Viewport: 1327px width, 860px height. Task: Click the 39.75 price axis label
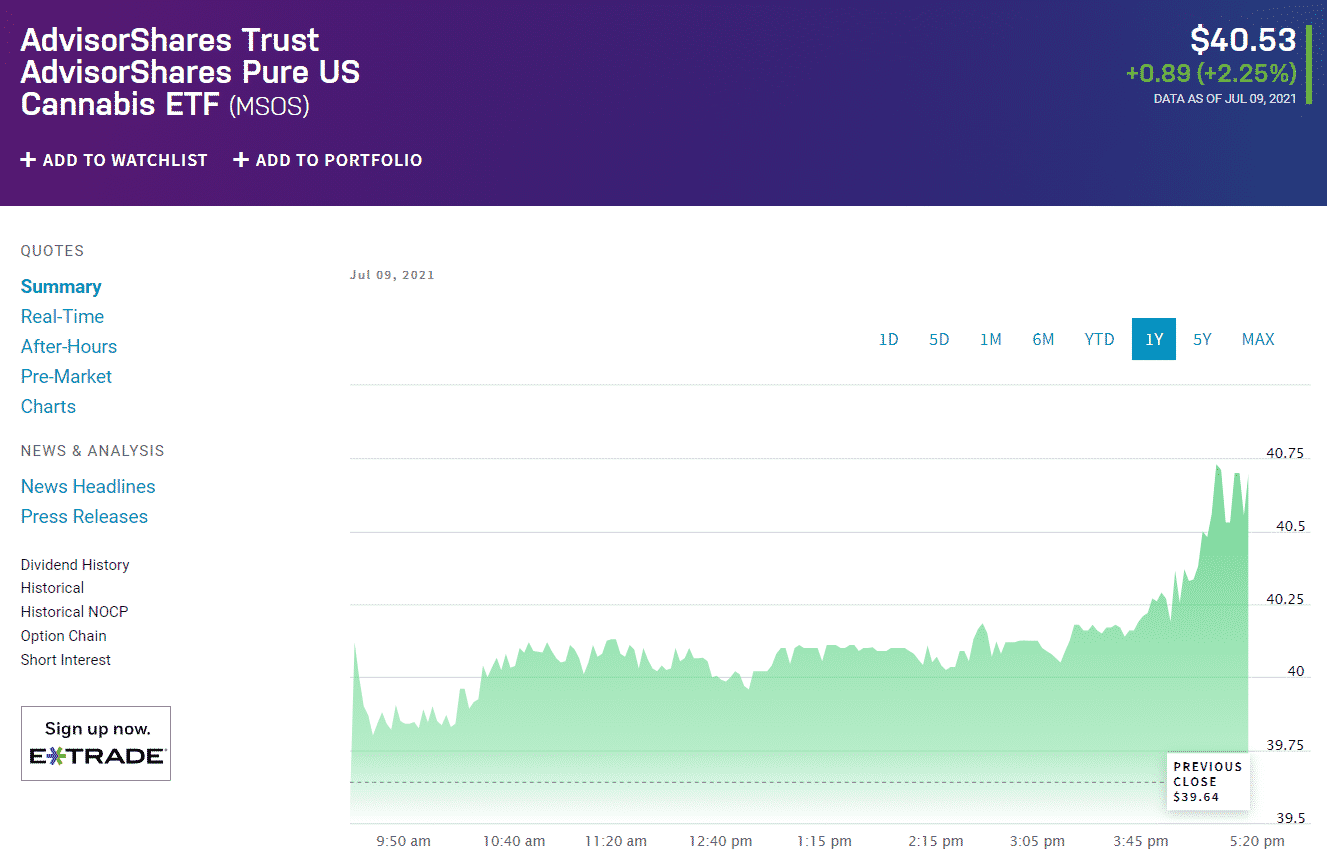(x=1285, y=745)
